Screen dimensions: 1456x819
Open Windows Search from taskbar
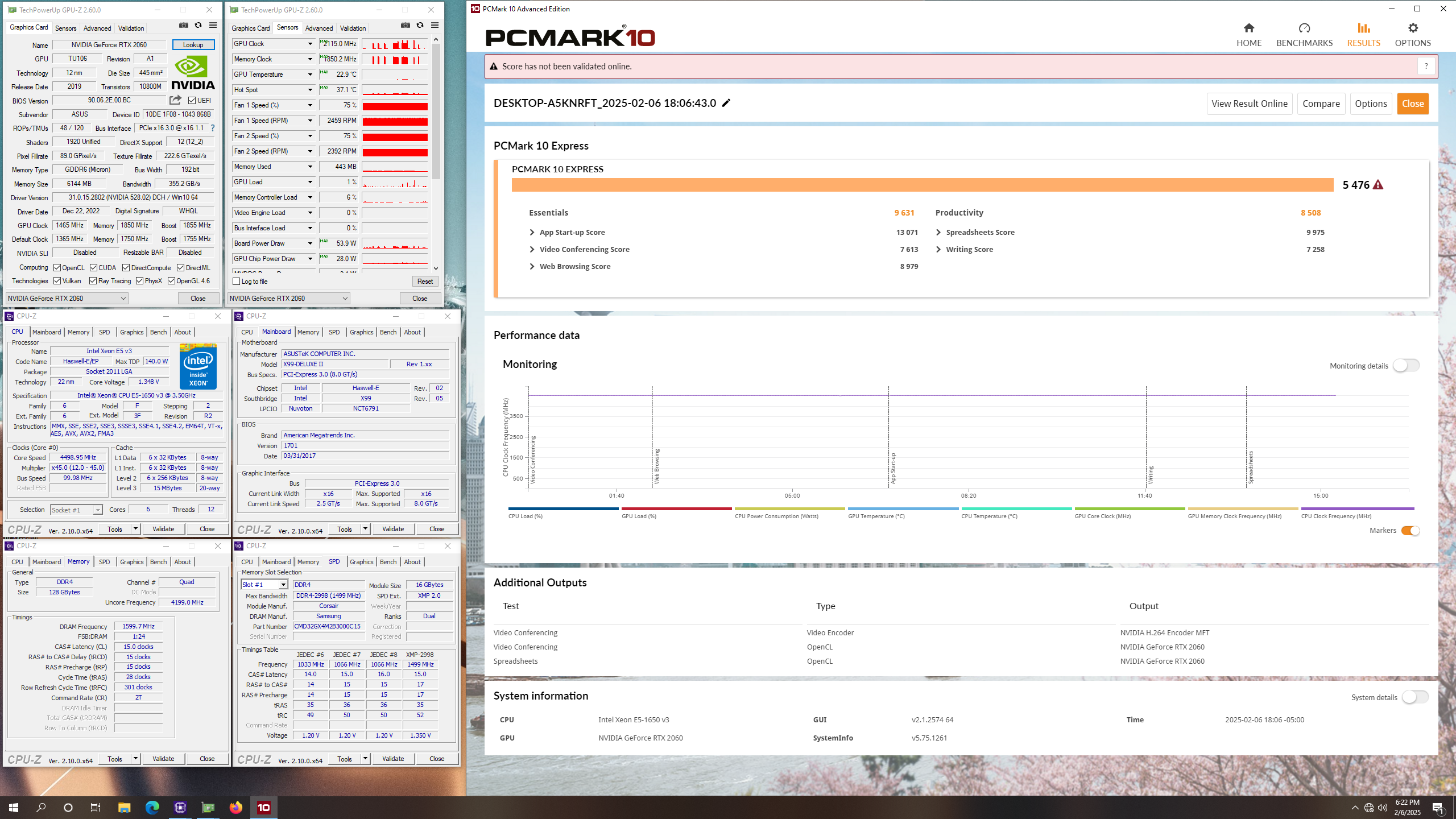[41, 808]
